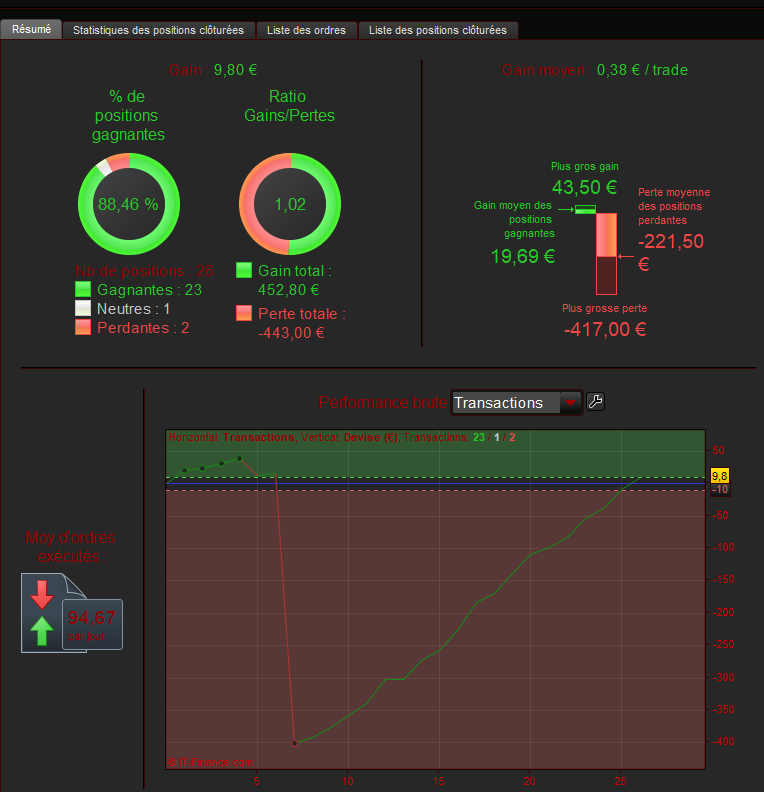764x792 pixels.
Task: Open the Liste des ordres tab
Action: point(307,30)
